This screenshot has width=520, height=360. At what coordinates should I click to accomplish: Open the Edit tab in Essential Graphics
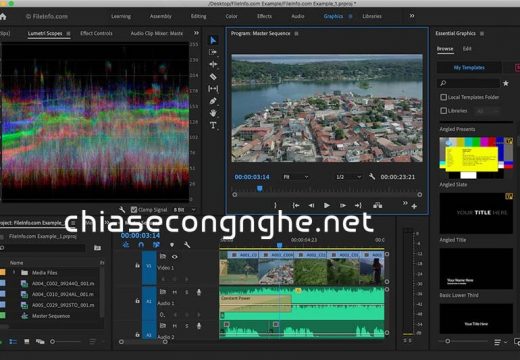(467, 49)
